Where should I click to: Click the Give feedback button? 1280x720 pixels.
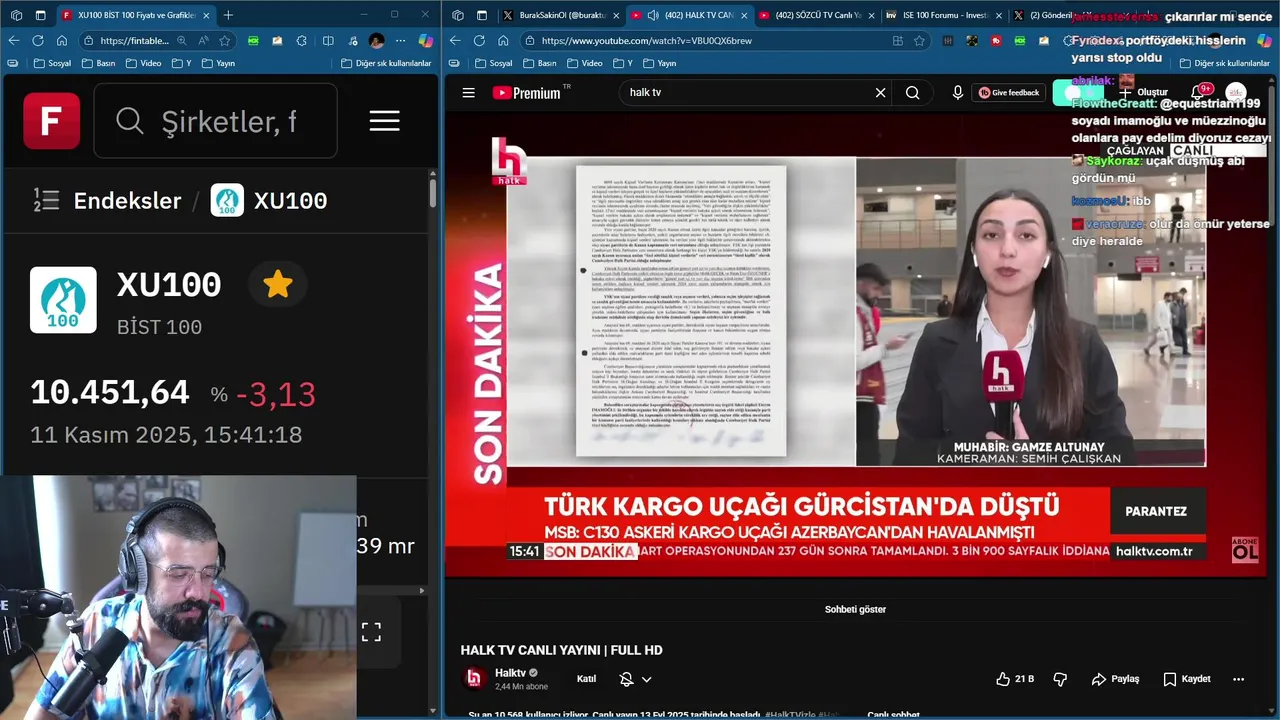(1009, 92)
